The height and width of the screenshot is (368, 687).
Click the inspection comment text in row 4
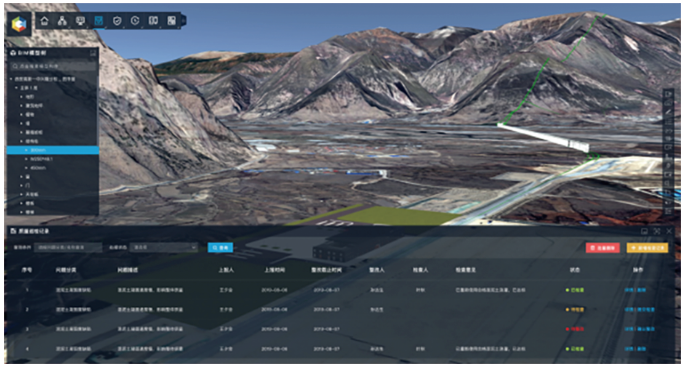[490, 349]
